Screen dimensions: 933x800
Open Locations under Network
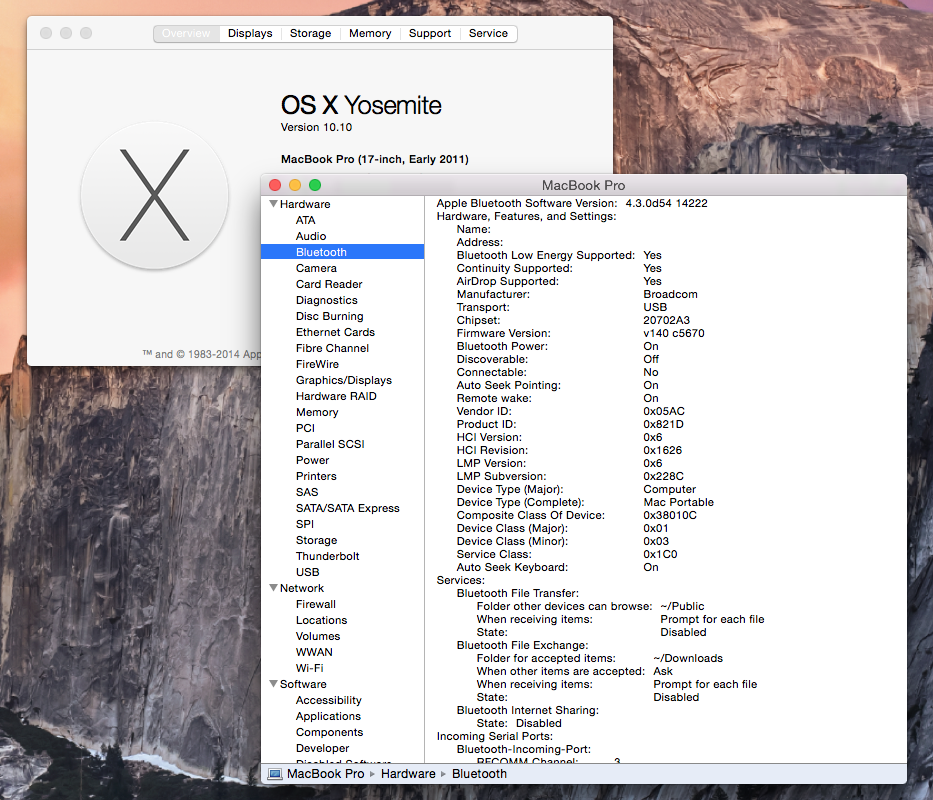321,620
